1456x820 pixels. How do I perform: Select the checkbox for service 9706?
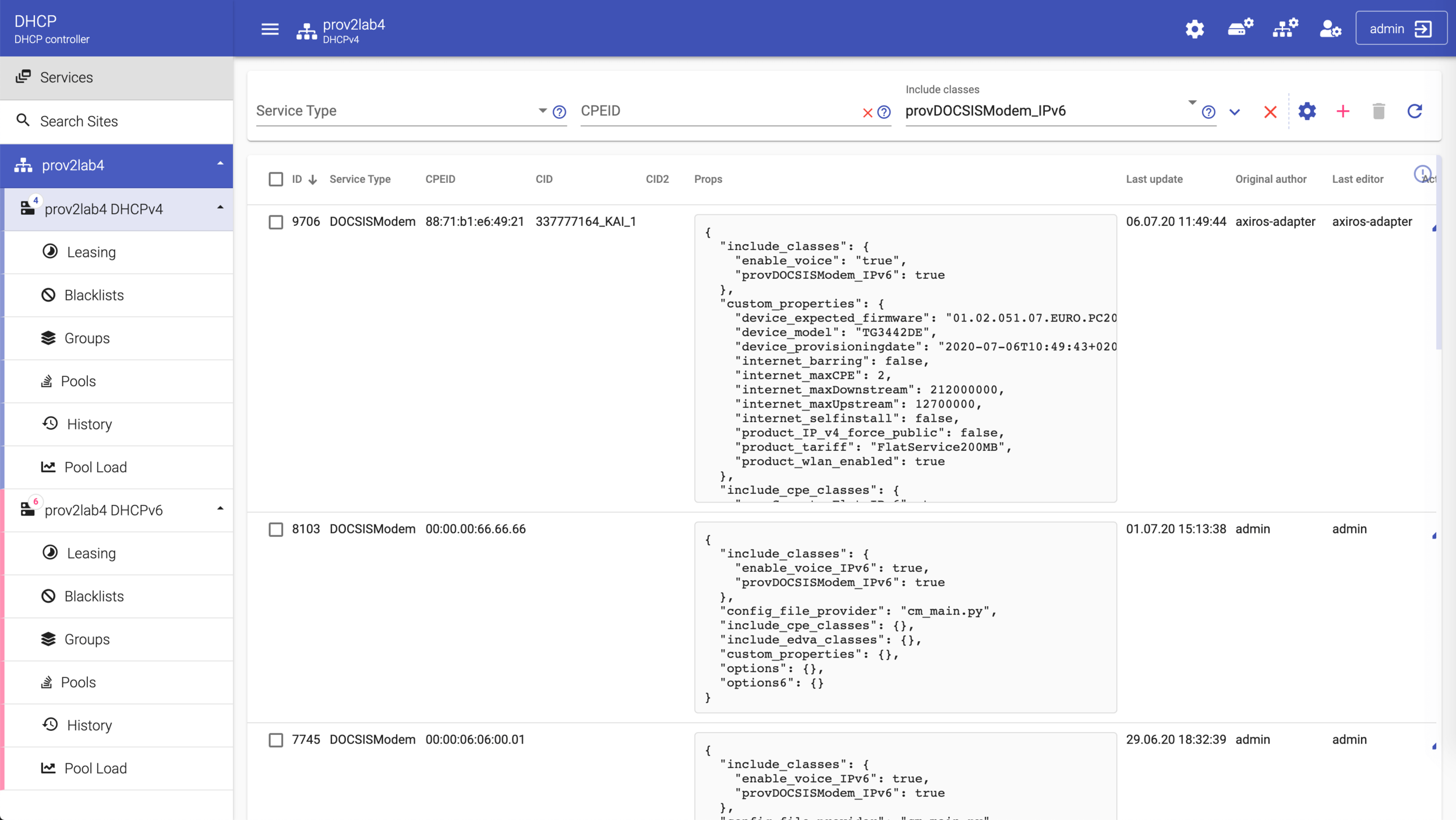click(276, 222)
